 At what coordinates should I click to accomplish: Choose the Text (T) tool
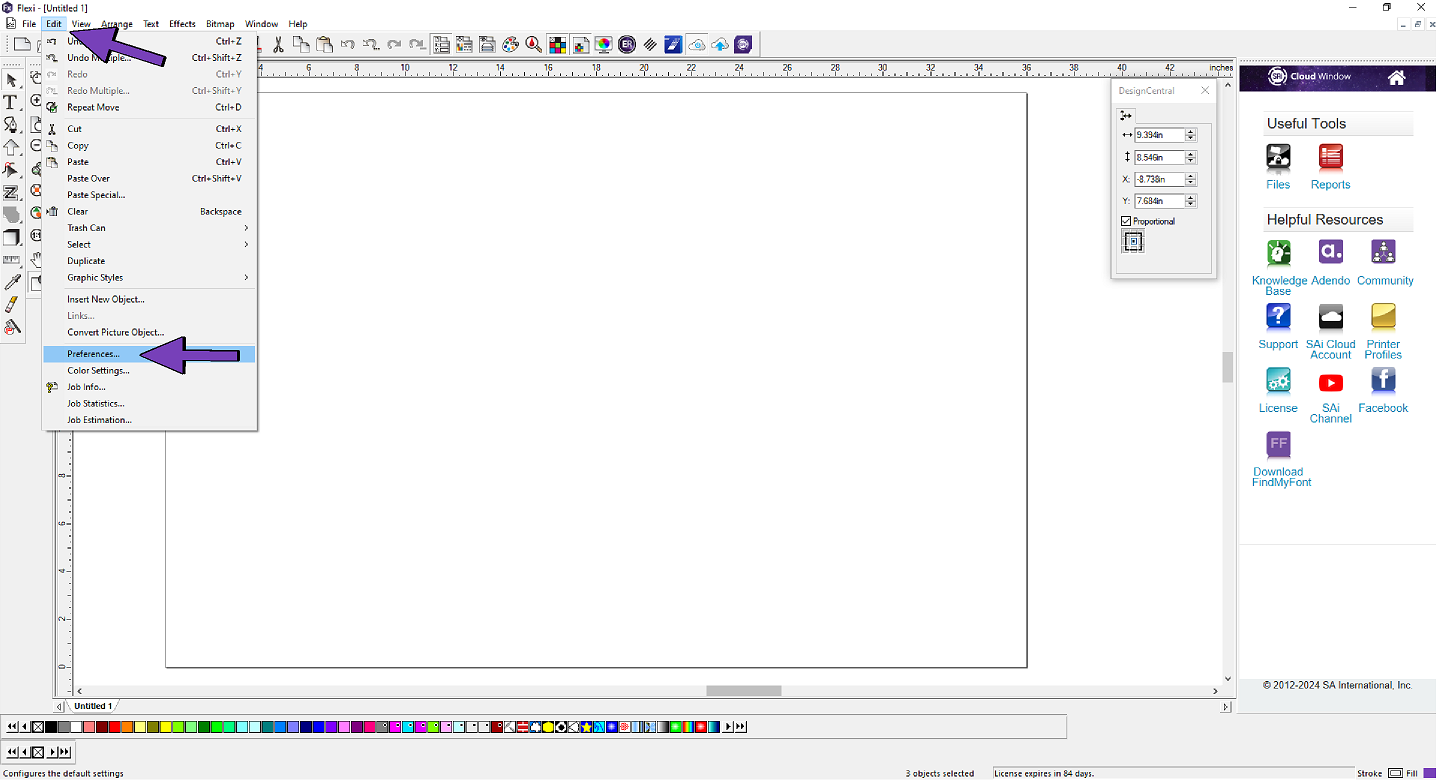pos(12,103)
